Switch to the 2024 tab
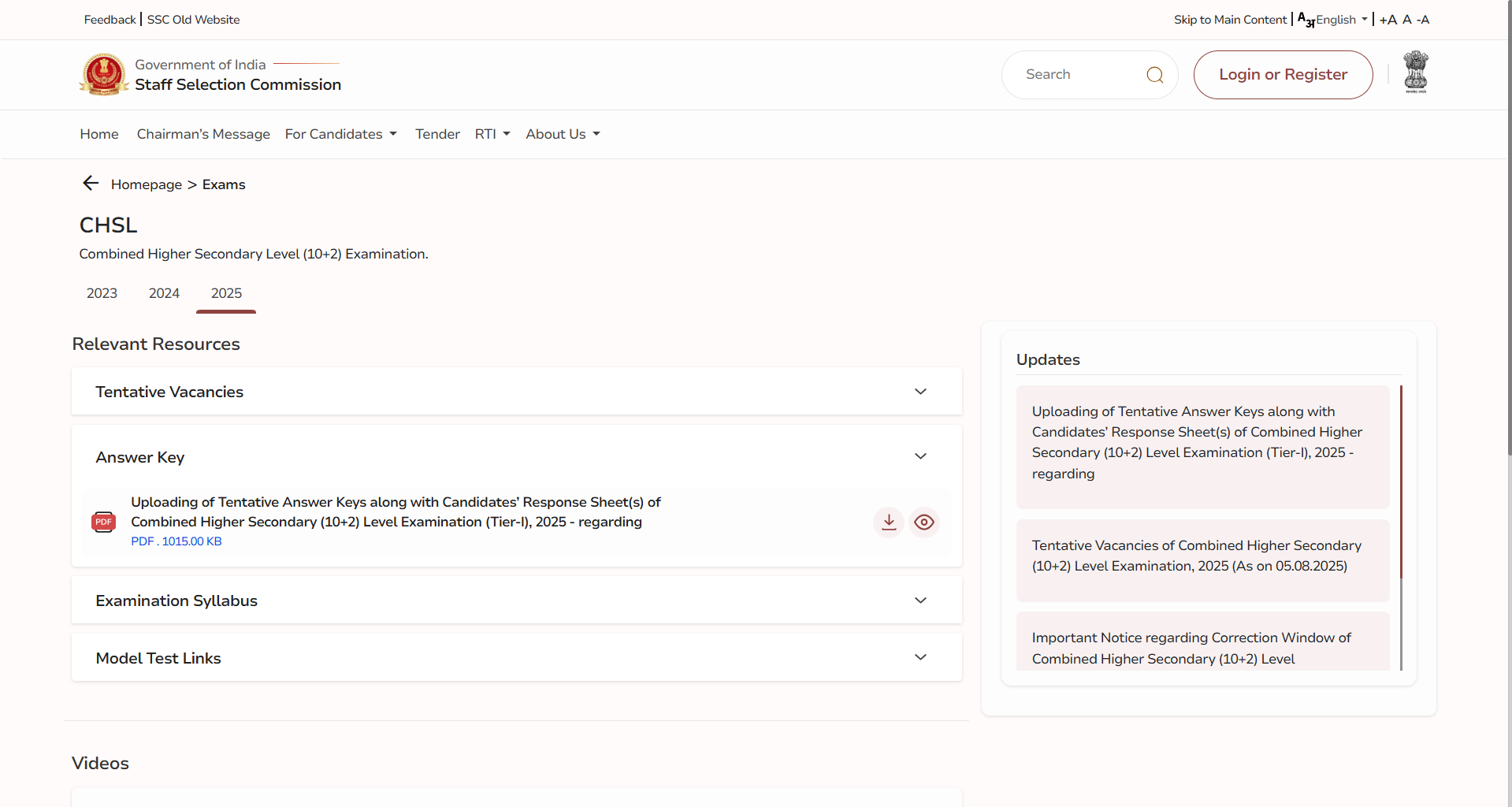The image size is (1512, 807). tap(164, 293)
